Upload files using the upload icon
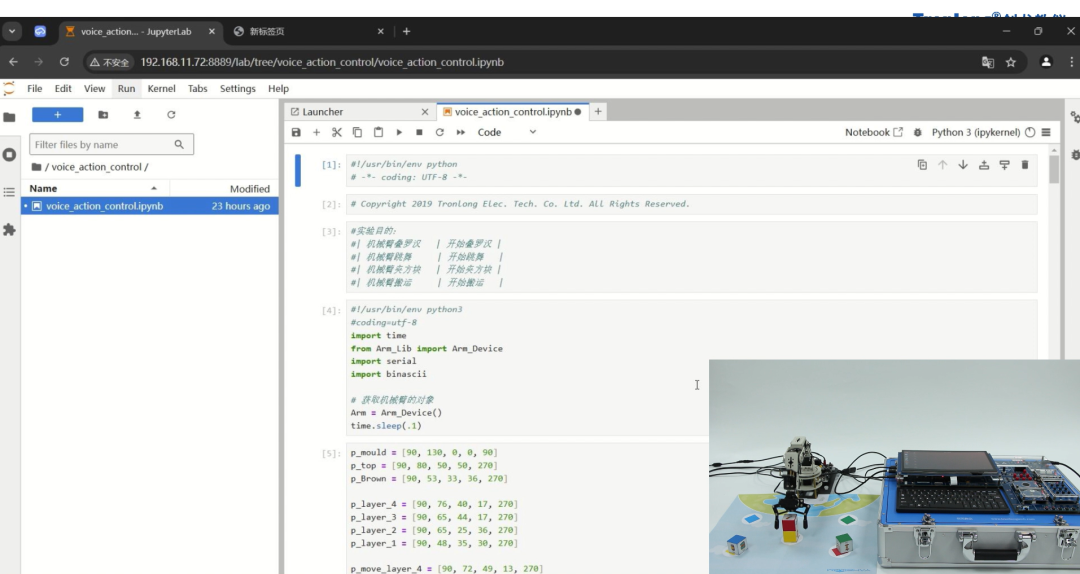The image size is (1080, 574). point(137,115)
